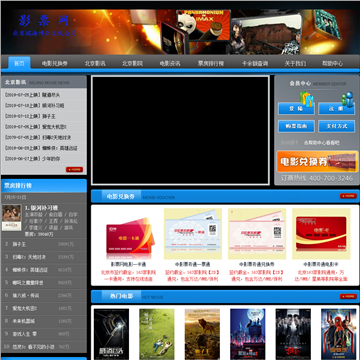Select 关于我们 in the navigation bar
The width and height of the screenshot is (360, 360).
(295, 63)
